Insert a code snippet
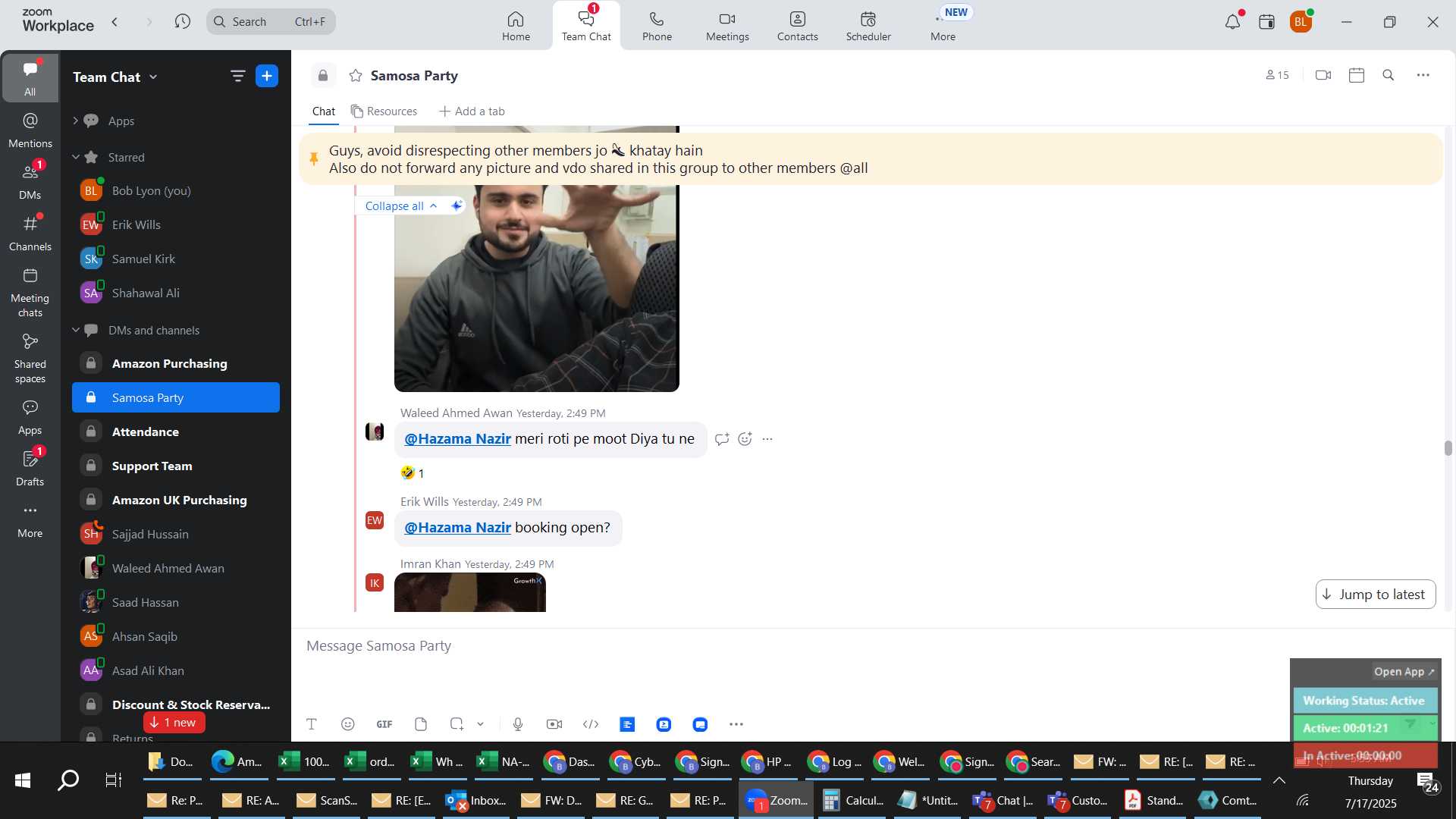The height and width of the screenshot is (819, 1456). [x=591, y=724]
